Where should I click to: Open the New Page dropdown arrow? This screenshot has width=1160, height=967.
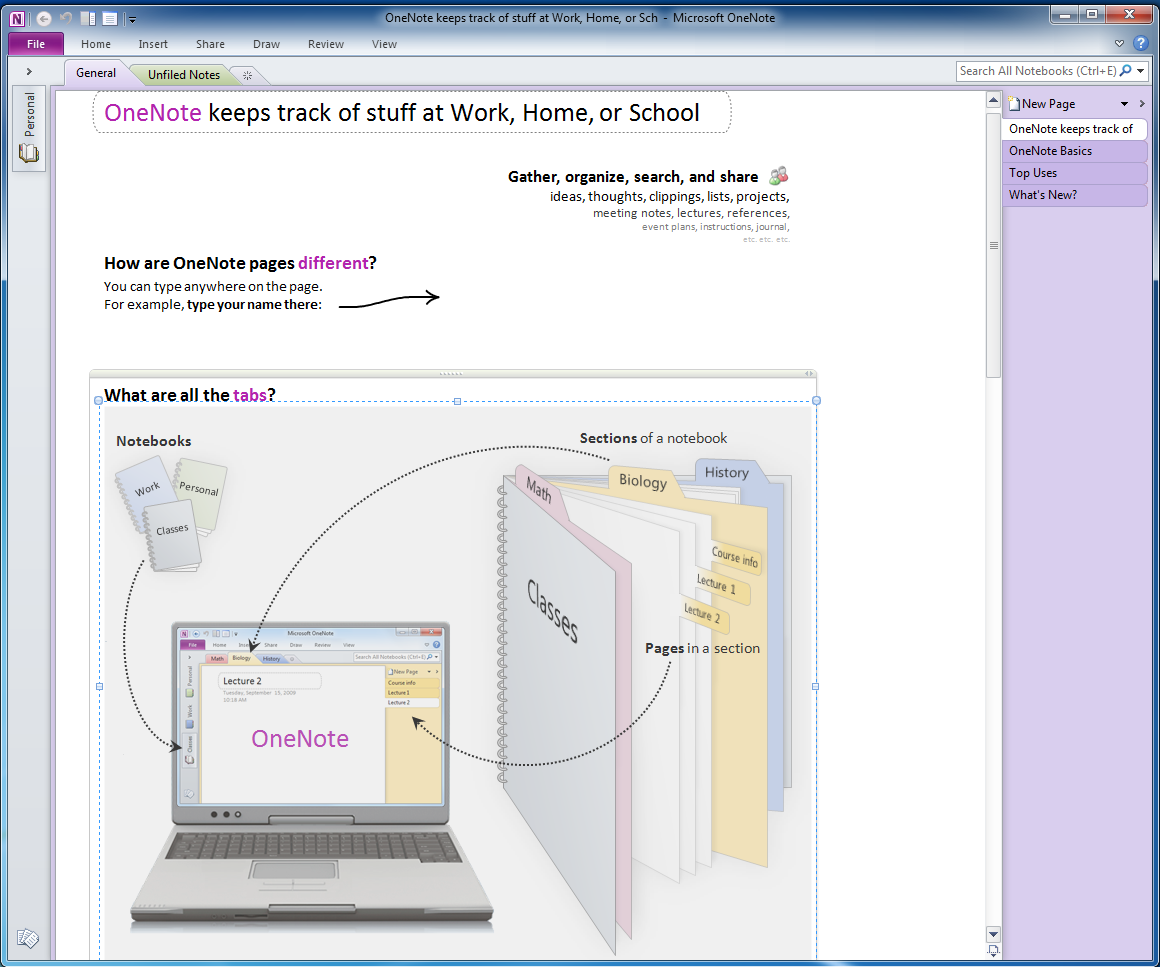click(1124, 104)
